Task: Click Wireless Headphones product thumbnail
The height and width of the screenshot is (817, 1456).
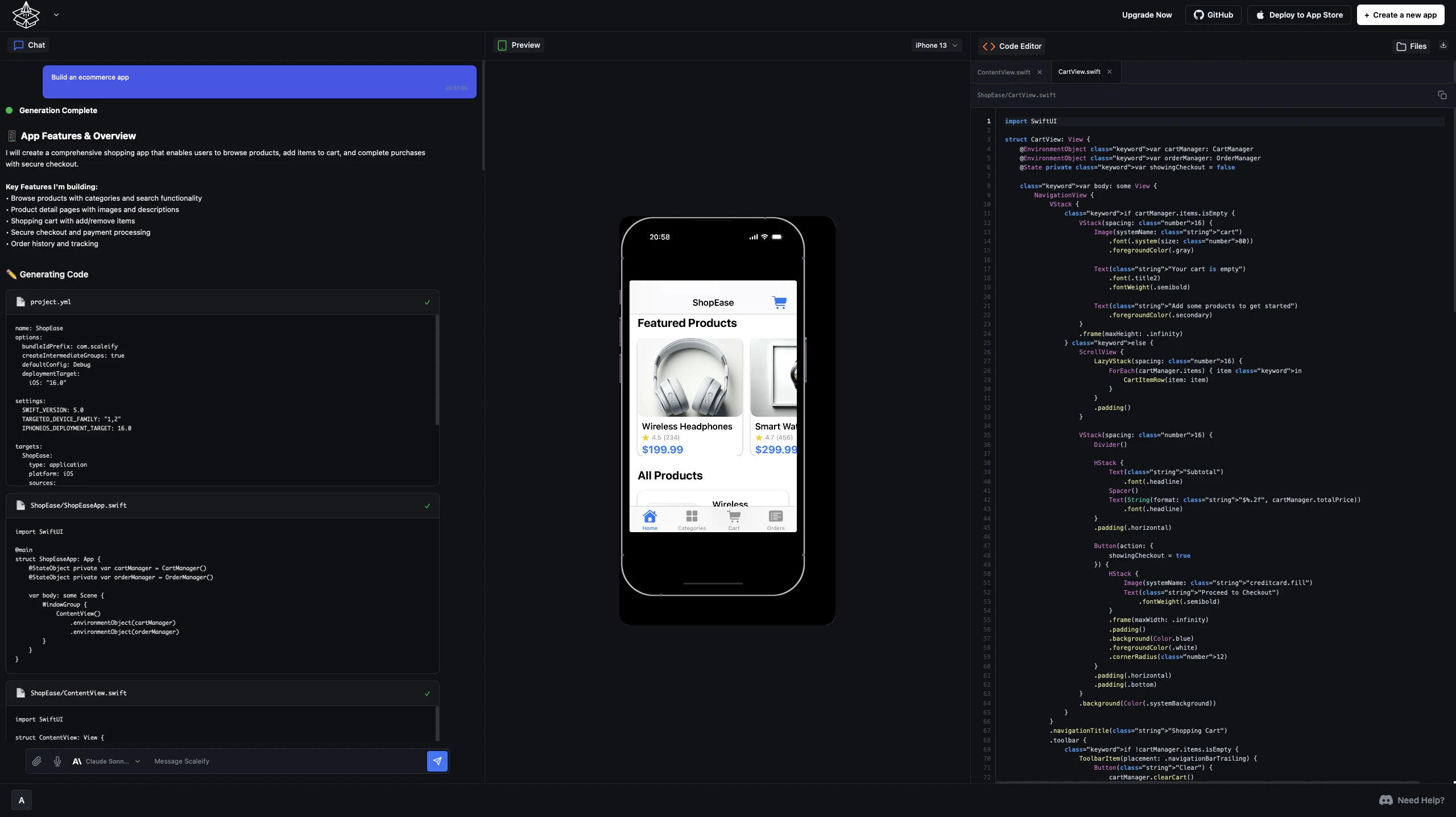Action: (689, 378)
